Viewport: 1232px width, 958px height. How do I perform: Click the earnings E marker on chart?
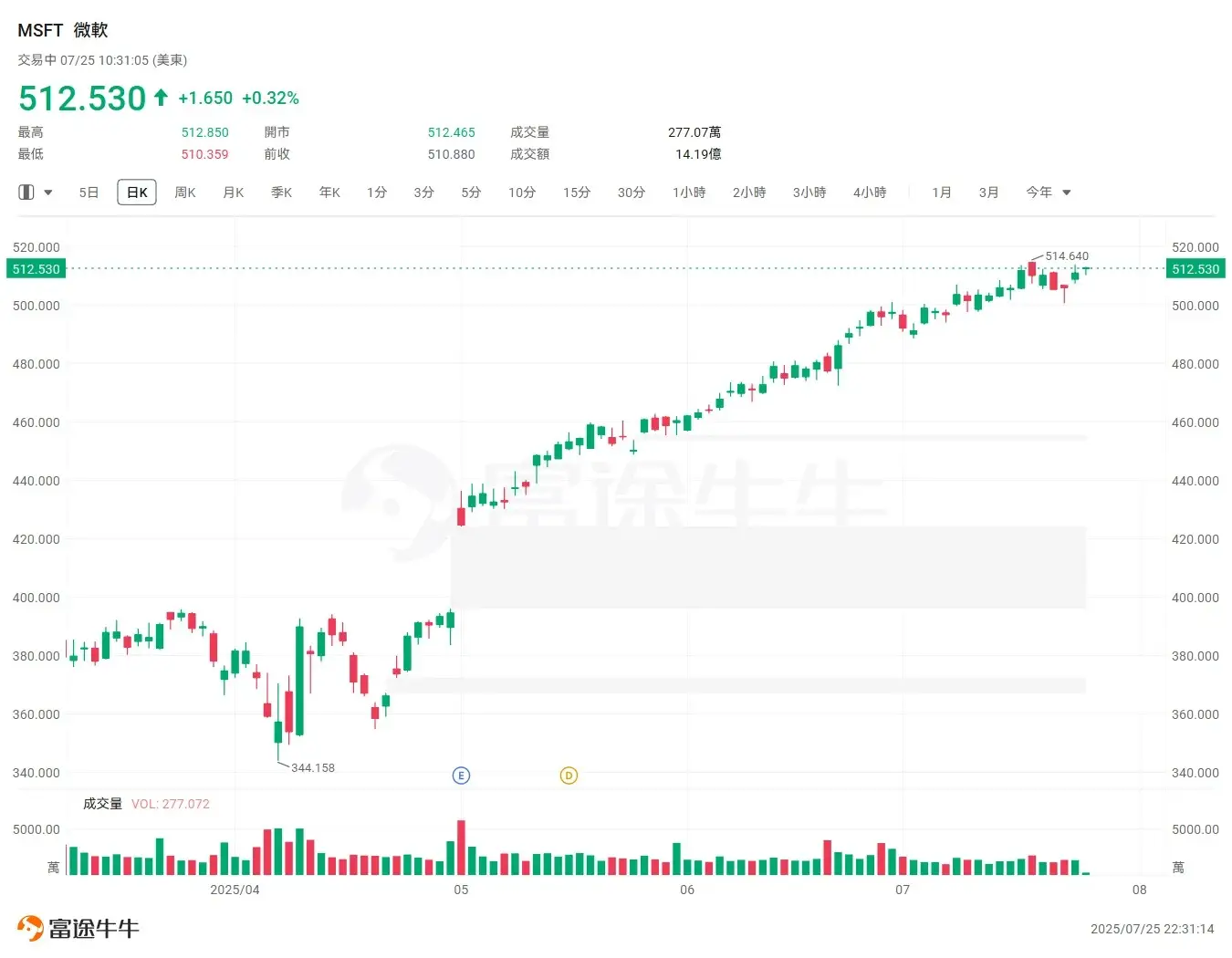tap(461, 776)
